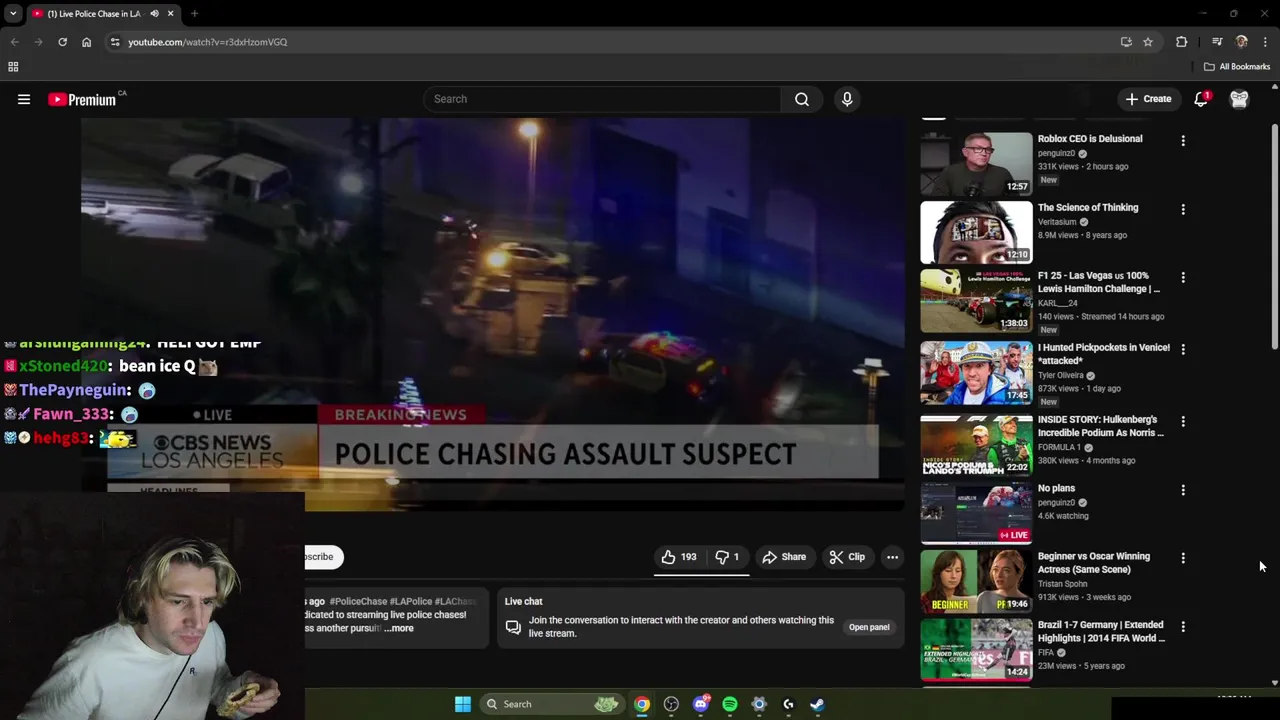This screenshot has height=720, width=1280.
Task: Open options for No plans live stream
Action: [1183, 491]
